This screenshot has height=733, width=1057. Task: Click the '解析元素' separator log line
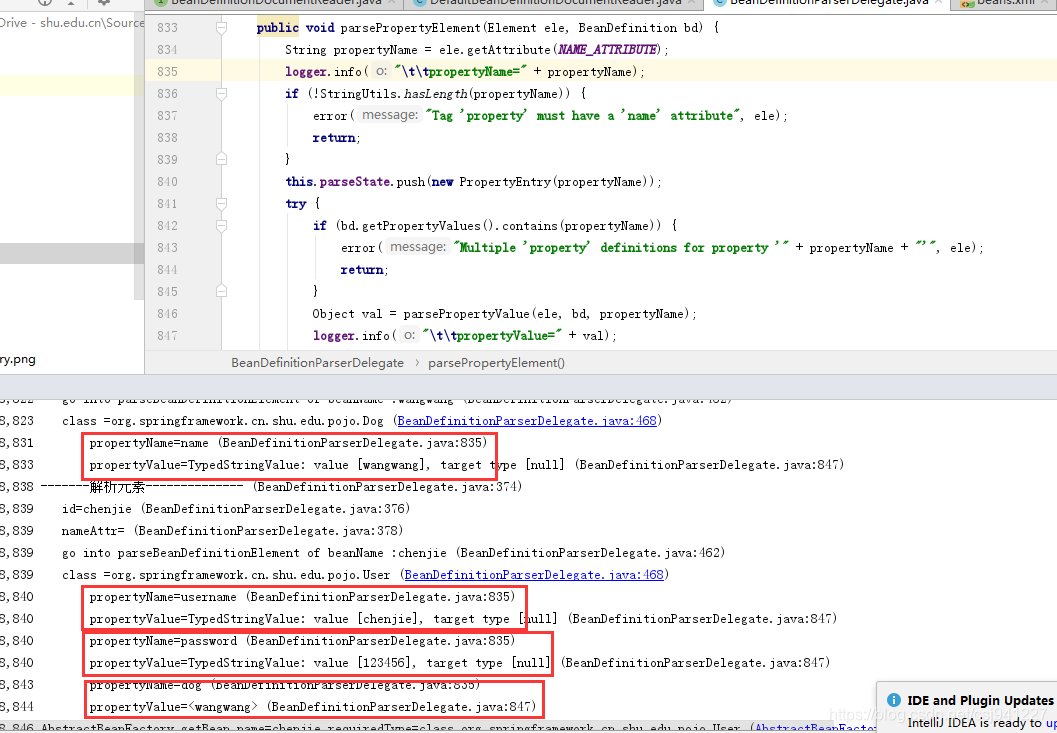pyautogui.click(x=281, y=487)
